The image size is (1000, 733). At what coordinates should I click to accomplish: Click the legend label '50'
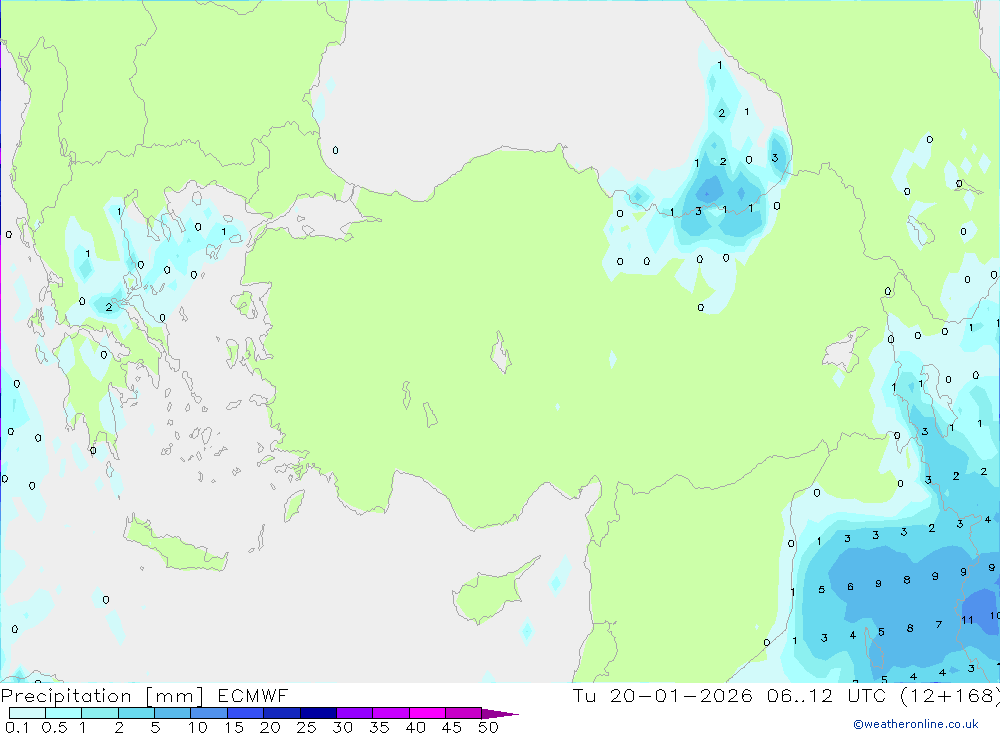488,727
